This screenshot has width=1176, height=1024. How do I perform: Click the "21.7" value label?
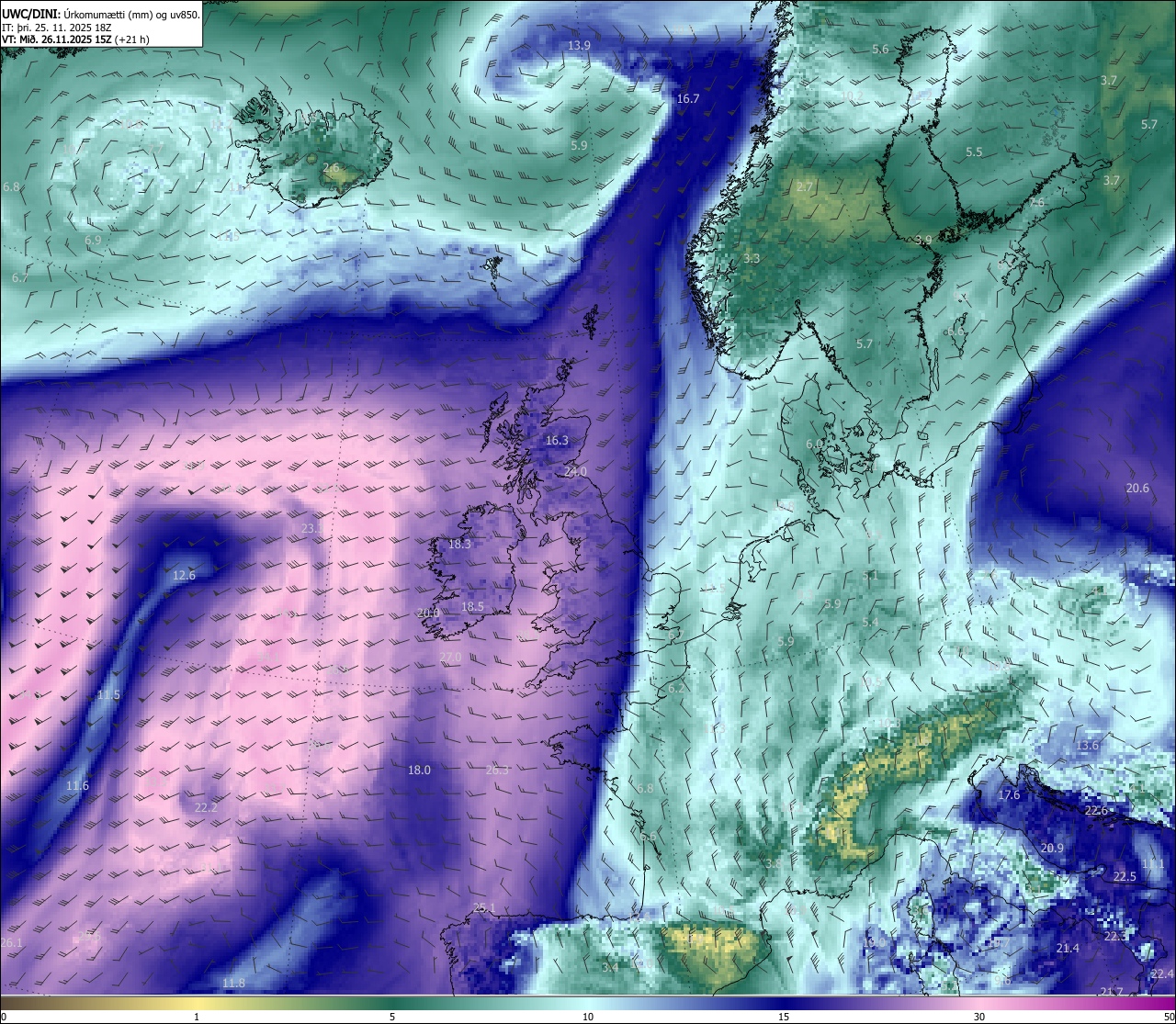(x=1112, y=992)
